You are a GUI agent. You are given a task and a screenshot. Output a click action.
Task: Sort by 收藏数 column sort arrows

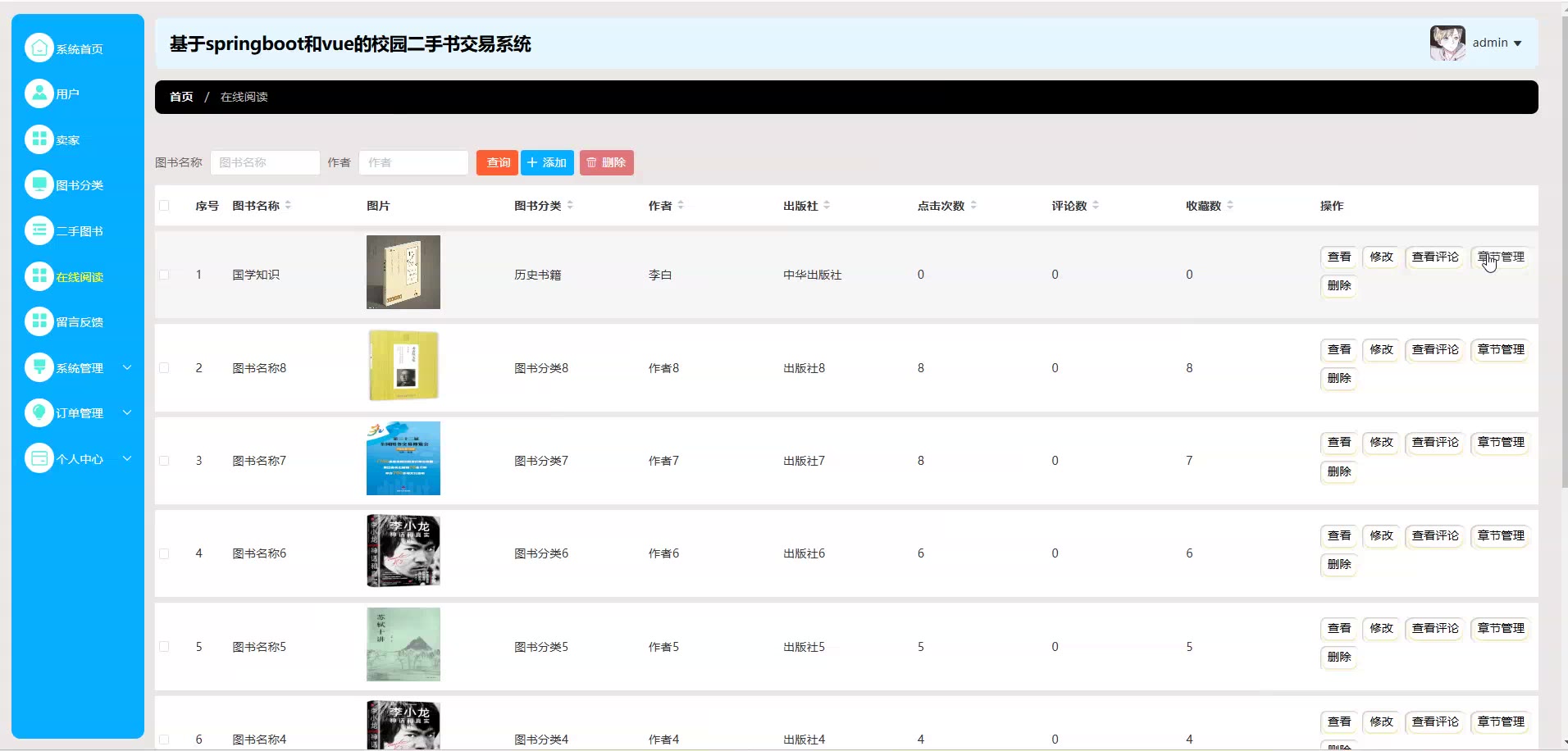1230,205
